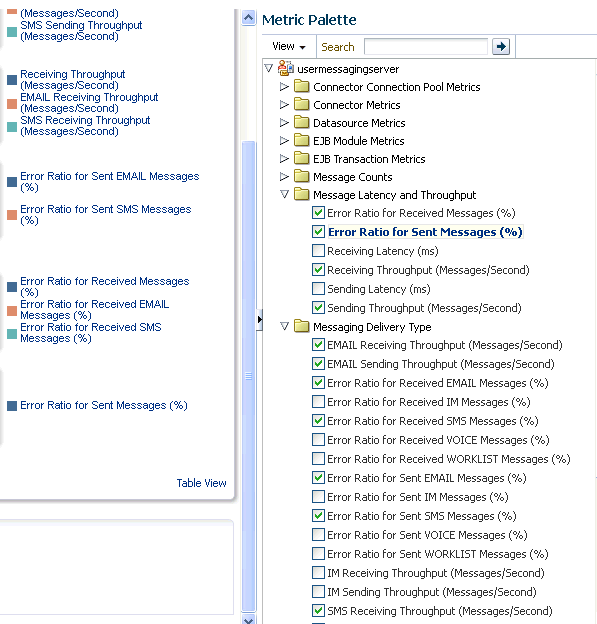Expand the Connector Metrics folder
The height and width of the screenshot is (624, 597).
click(x=284, y=105)
